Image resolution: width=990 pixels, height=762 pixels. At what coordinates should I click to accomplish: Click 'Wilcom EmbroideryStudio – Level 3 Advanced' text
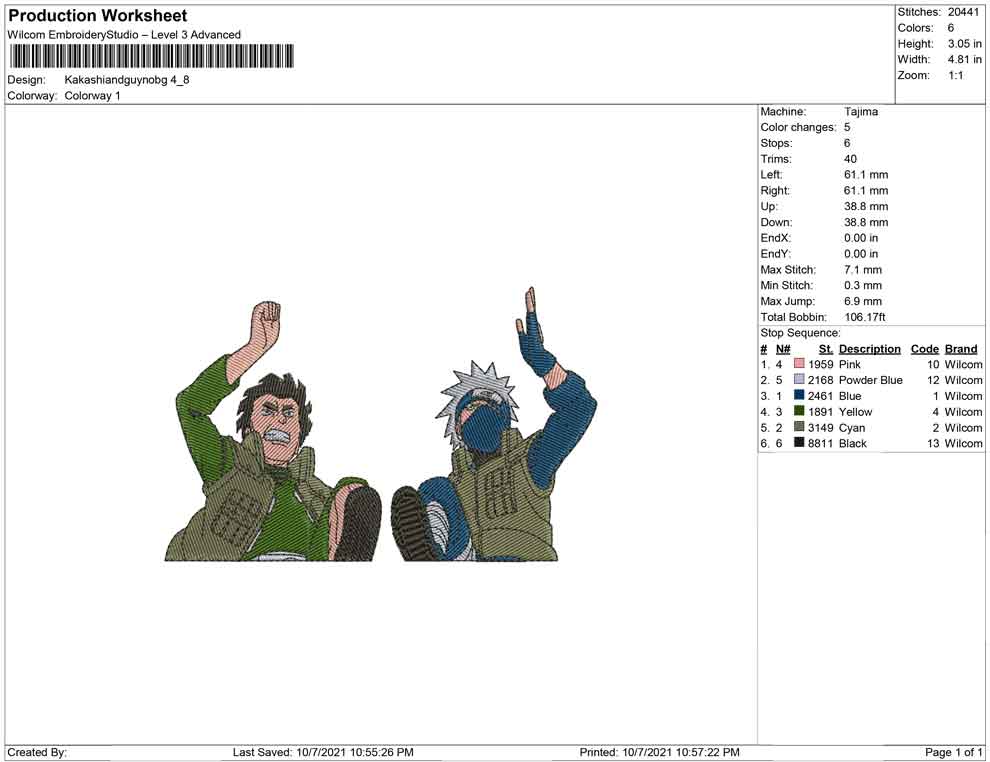click(x=124, y=35)
